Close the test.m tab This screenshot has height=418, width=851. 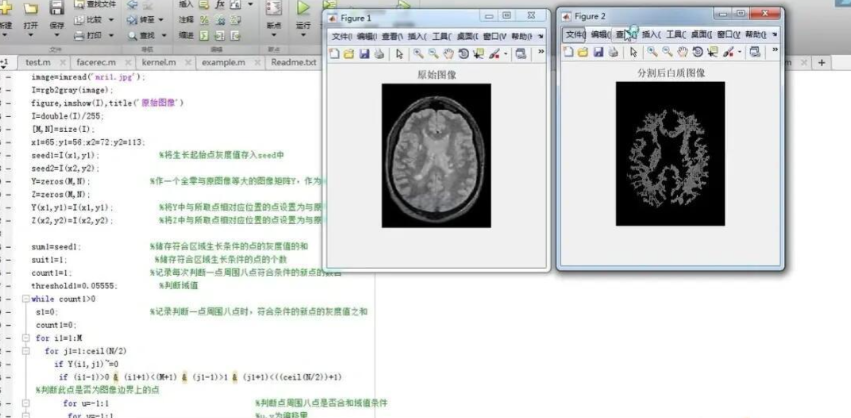tap(62, 62)
